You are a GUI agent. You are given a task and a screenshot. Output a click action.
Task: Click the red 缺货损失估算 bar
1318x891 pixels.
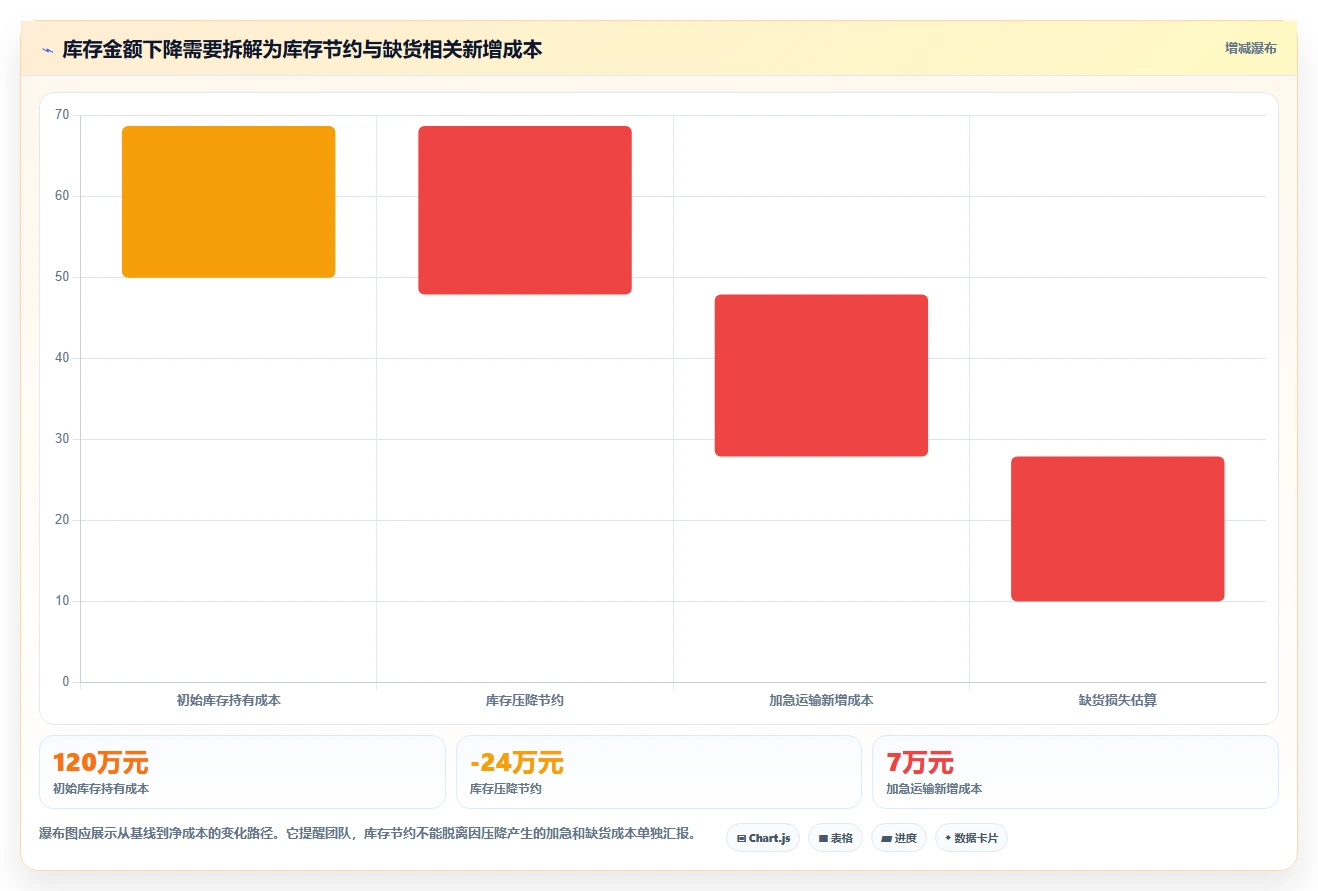click(1118, 529)
